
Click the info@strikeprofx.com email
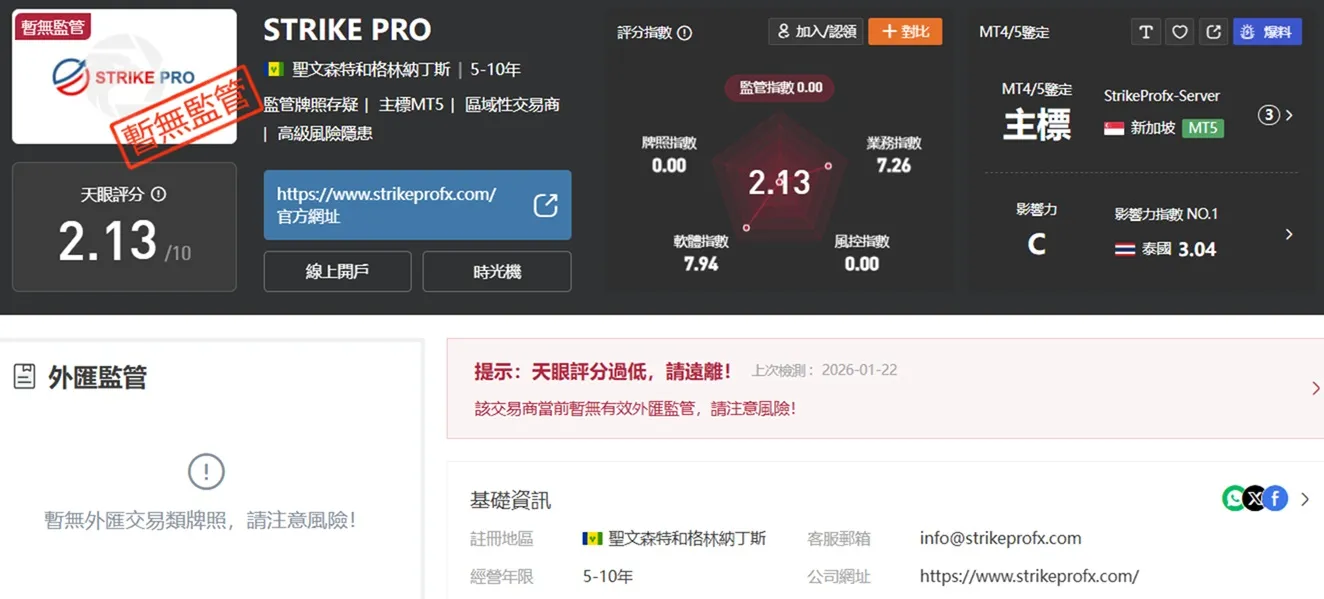pyautogui.click(x=1000, y=538)
